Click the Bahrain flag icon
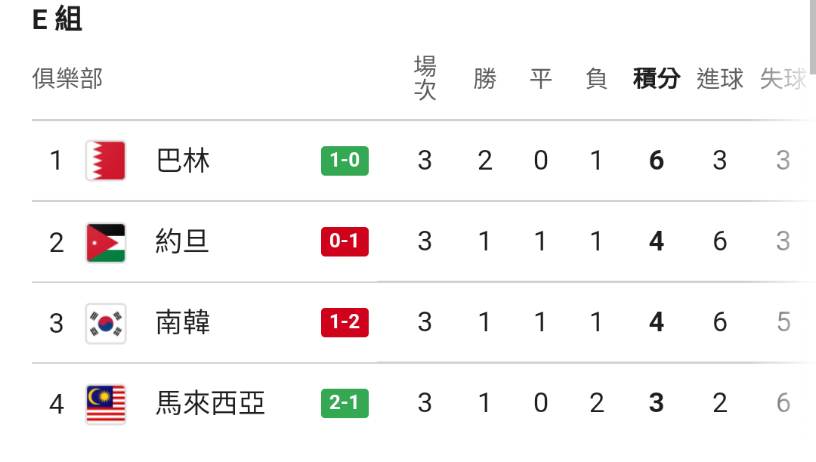Viewport: 816px width, 462px height. point(105,160)
